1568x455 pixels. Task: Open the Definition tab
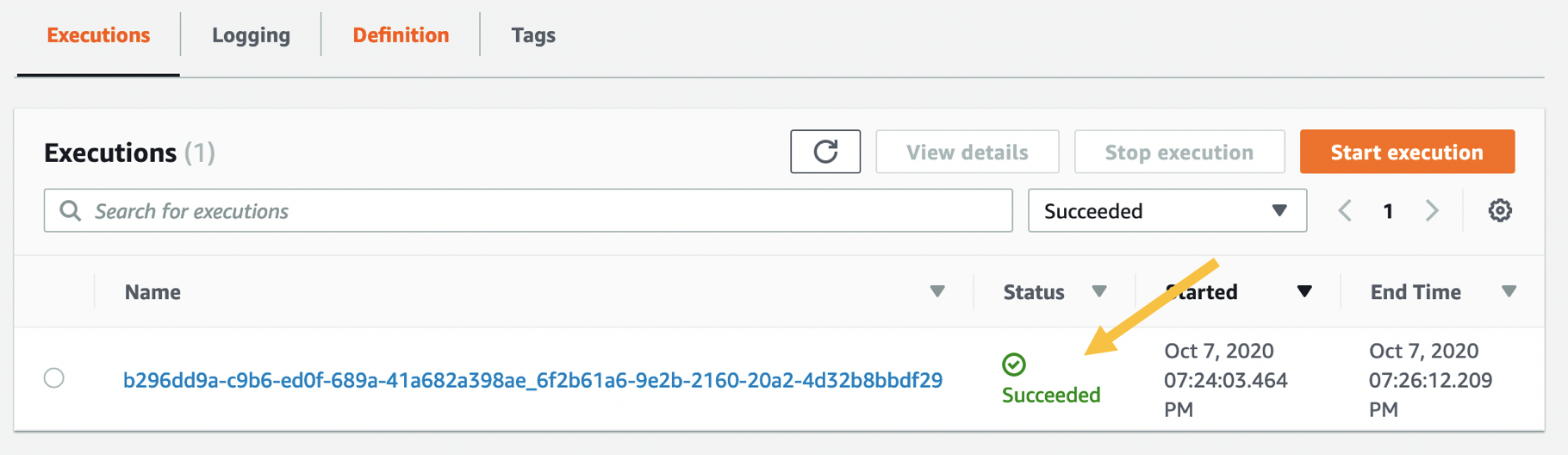point(401,35)
